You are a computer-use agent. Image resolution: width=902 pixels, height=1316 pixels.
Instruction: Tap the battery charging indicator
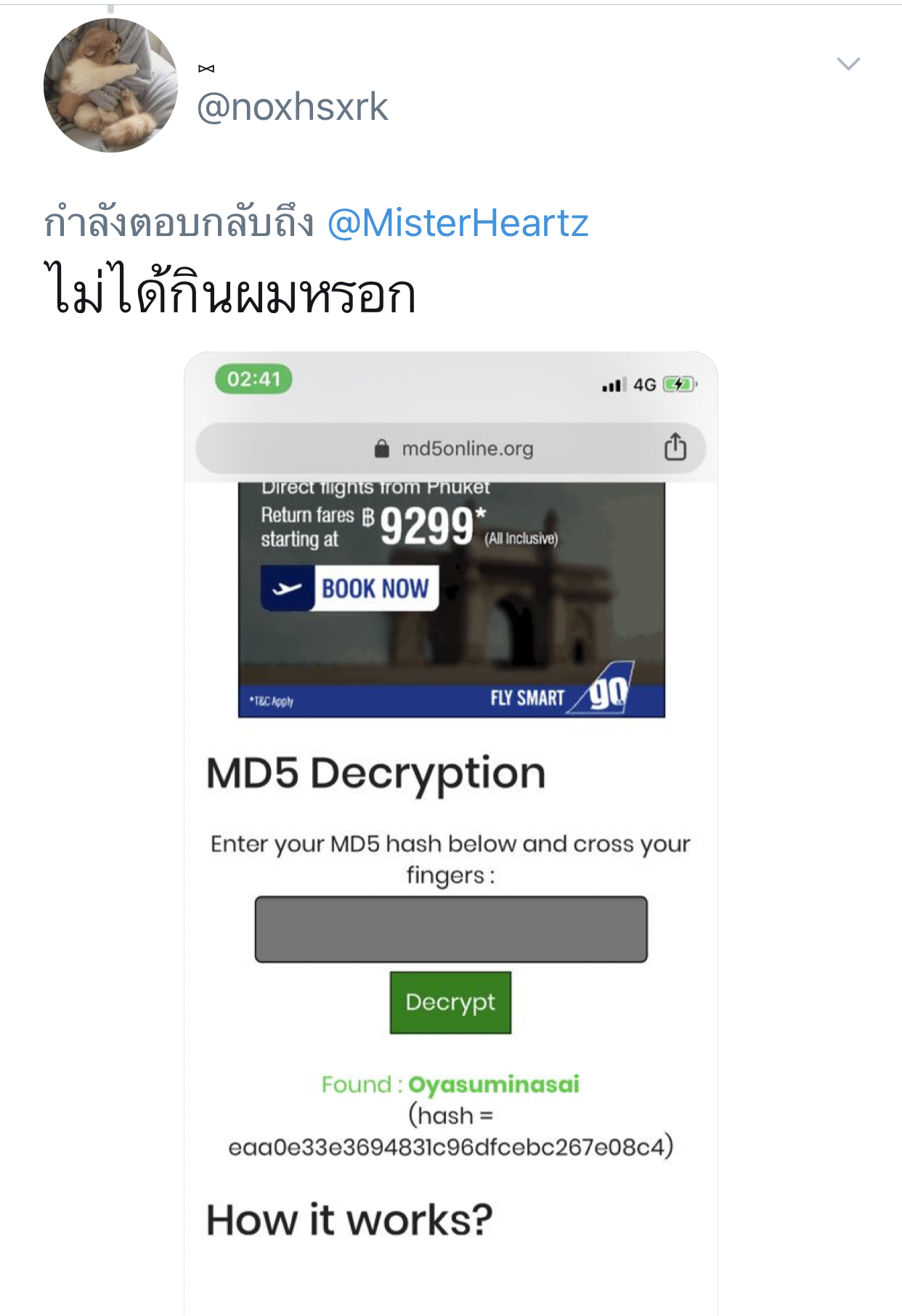(680, 384)
